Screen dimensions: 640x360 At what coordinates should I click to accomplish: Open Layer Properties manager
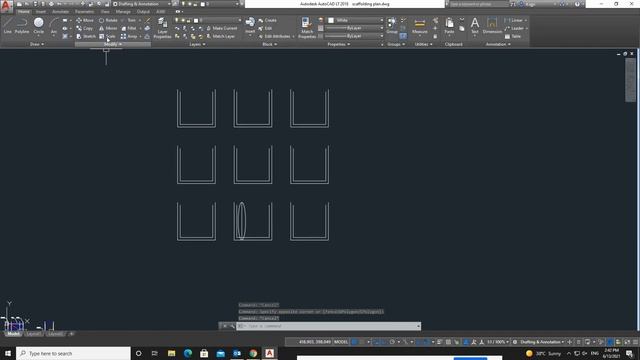click(x=162, y=28)
